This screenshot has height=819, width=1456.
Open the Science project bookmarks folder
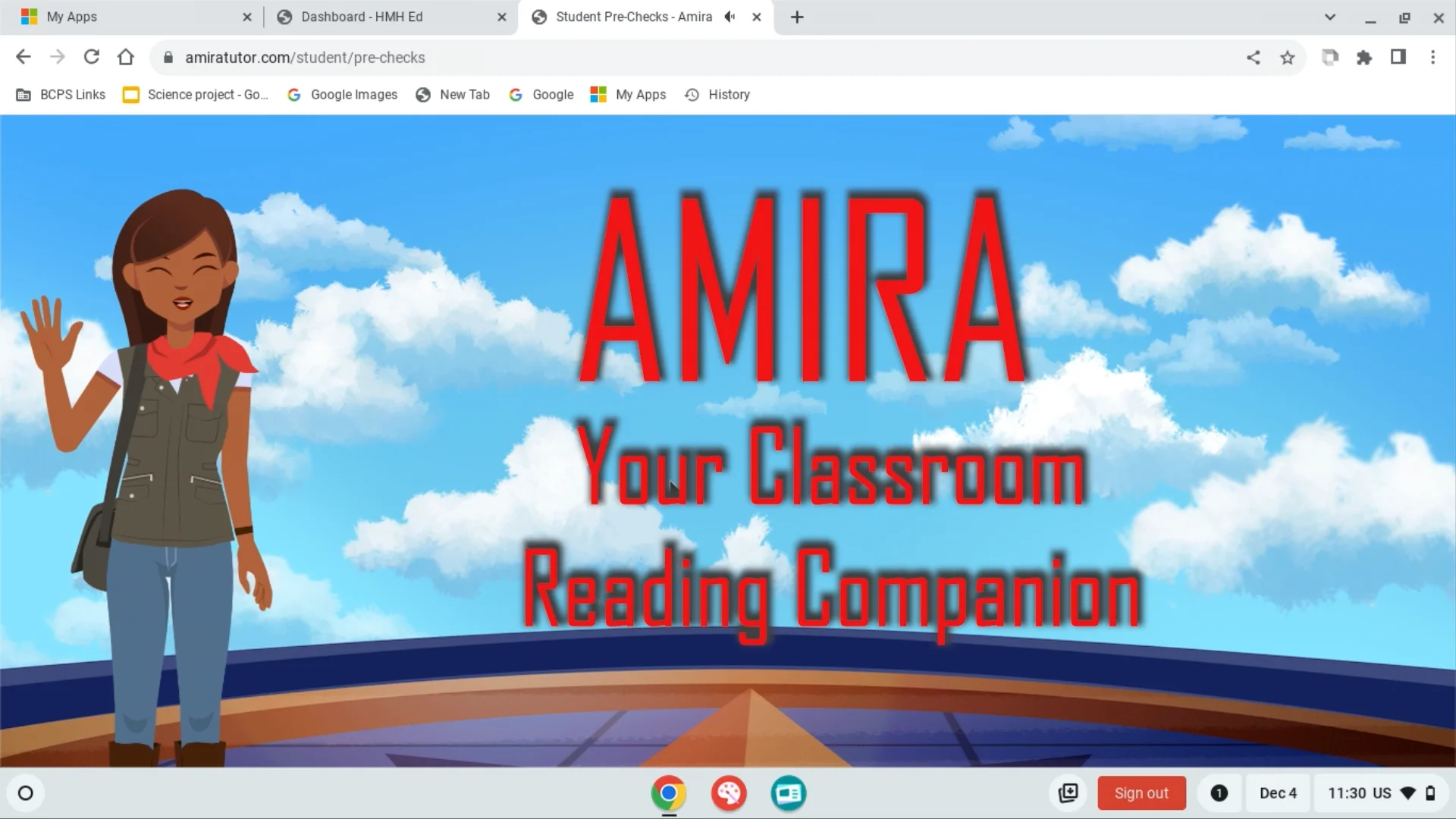(x=195, y=94)
